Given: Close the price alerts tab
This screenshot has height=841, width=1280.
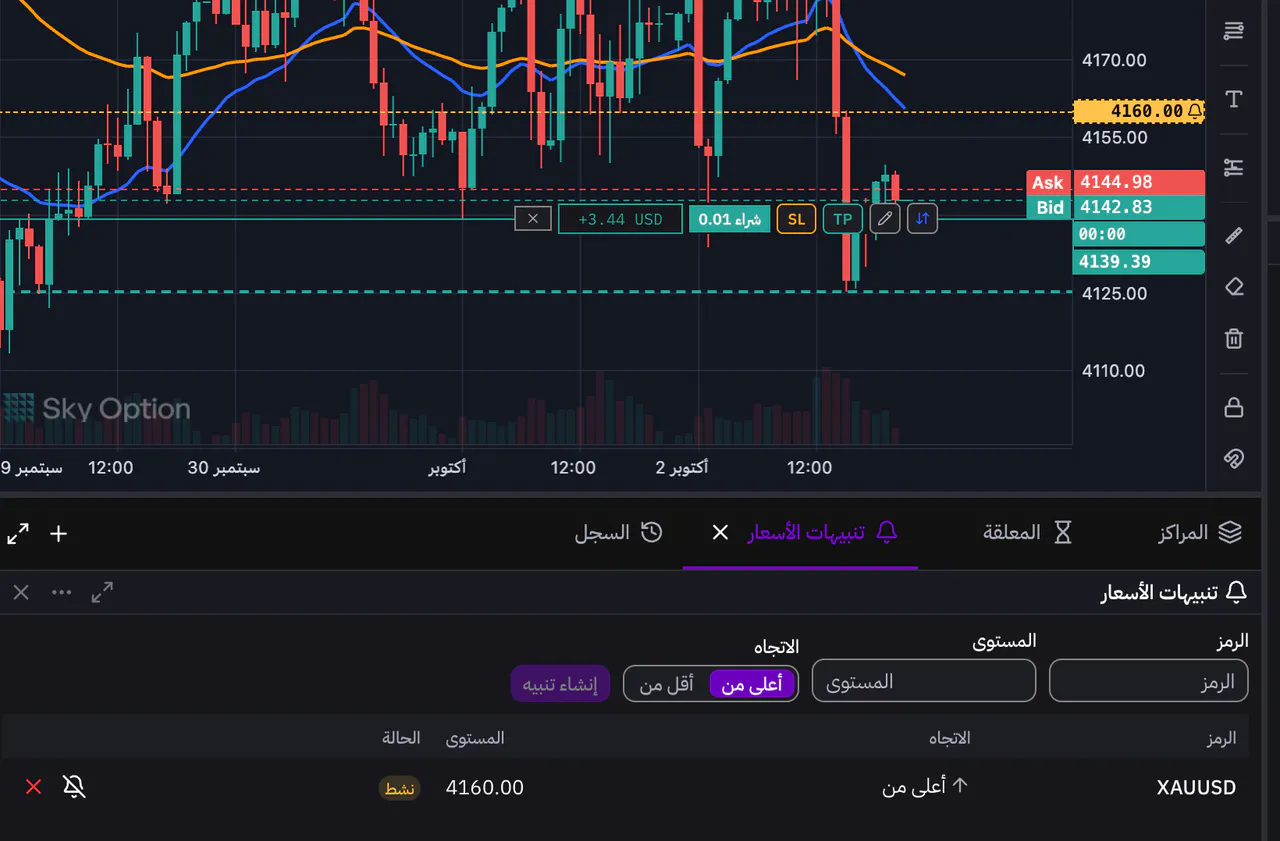Looking at the screenshot, I should (720, 533).
